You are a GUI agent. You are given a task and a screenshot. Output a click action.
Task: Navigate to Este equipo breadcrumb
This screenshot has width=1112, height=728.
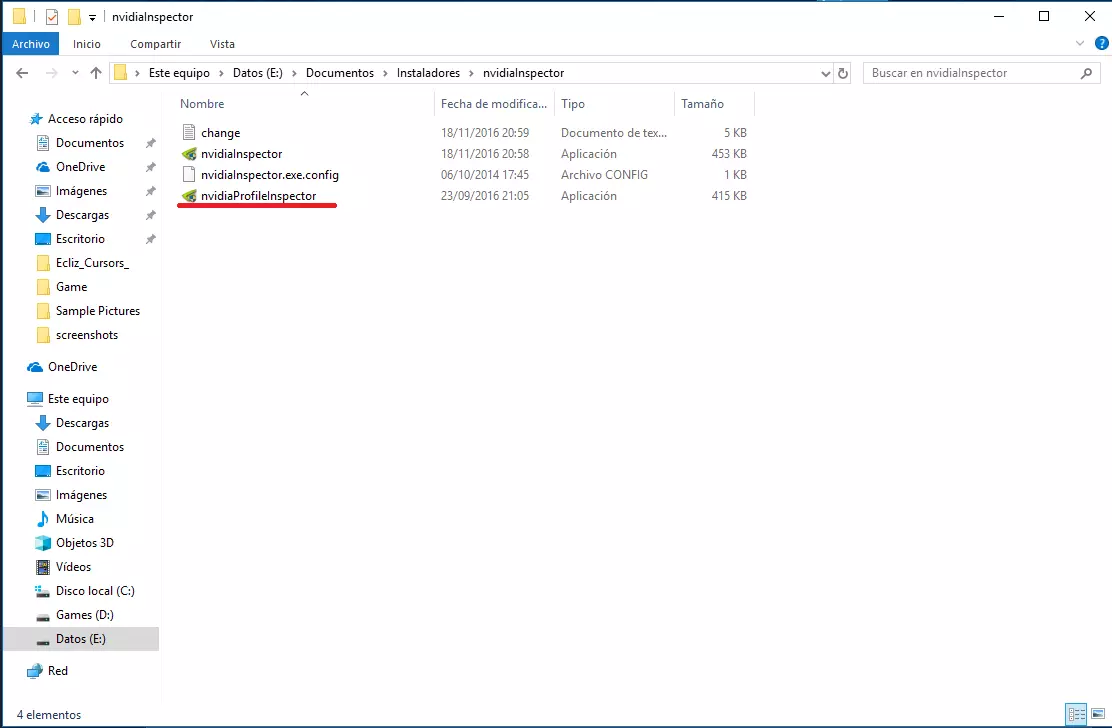coord(179,73)
